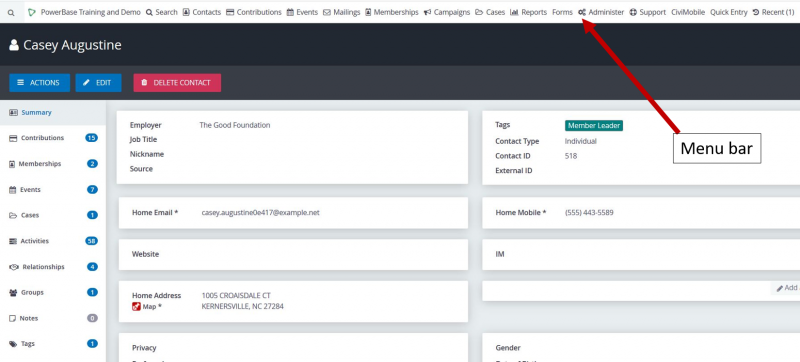Image resolution: width=800 pixels, height=362 pixels.
Task: Open the Contributions menu
Action: coord(254,12)
